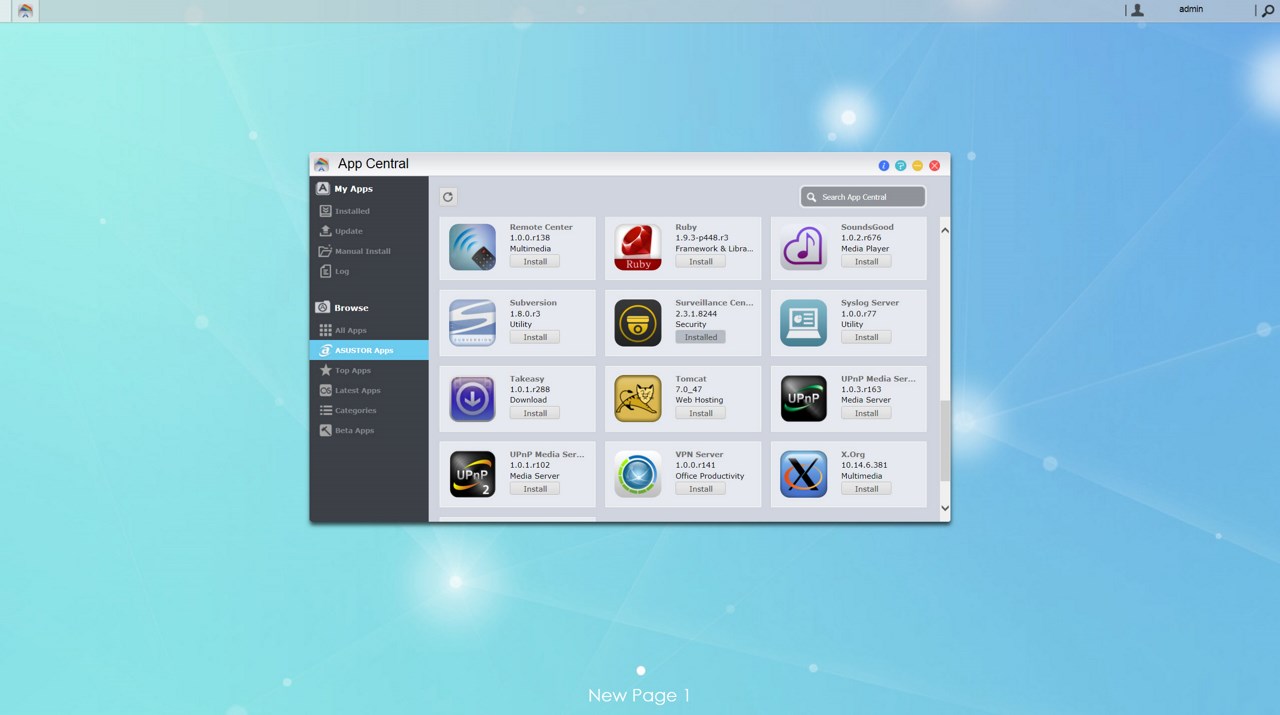
Task: Click the admin username in top bar
Action: [1191, 9]
